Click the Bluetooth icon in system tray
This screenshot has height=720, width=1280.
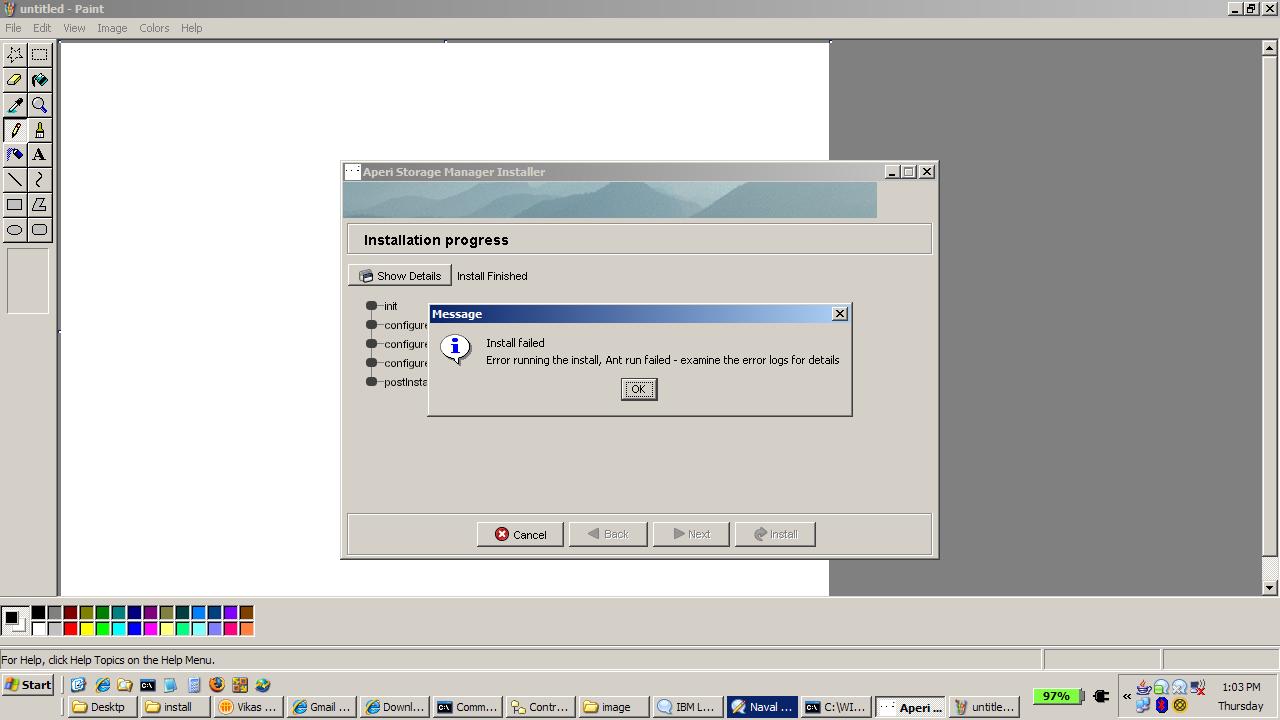1162,705
